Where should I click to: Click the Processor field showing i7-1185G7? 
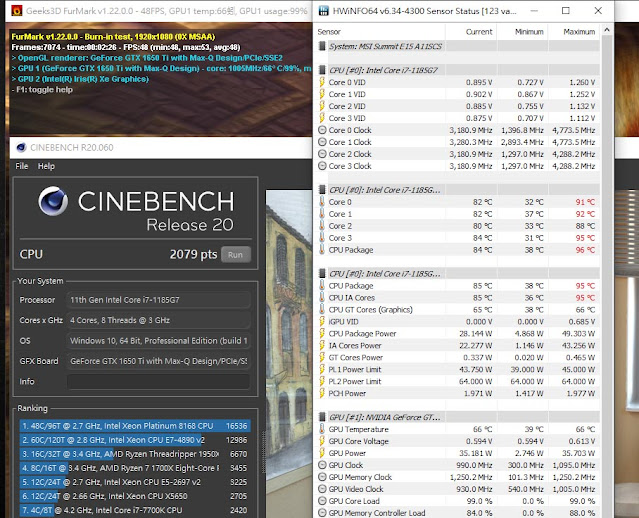[x=158, y=300]
